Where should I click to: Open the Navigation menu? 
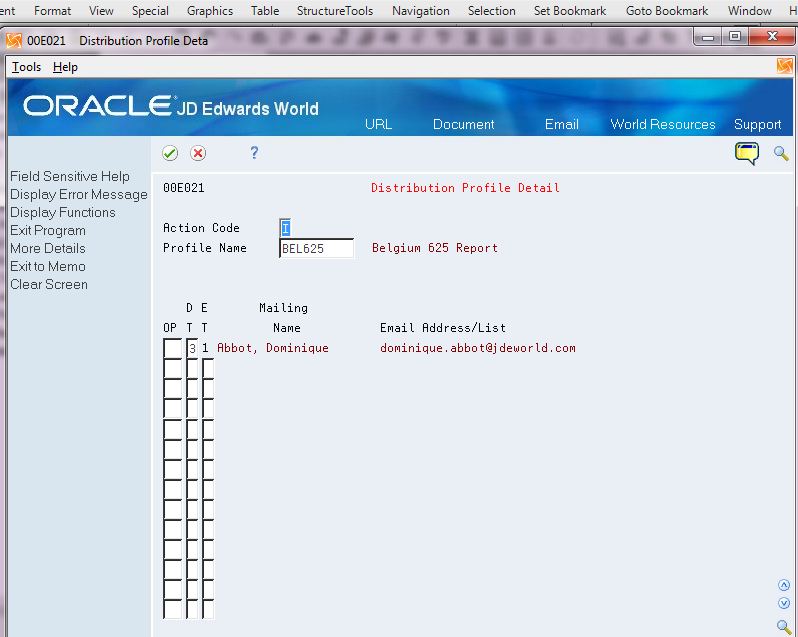421,11
